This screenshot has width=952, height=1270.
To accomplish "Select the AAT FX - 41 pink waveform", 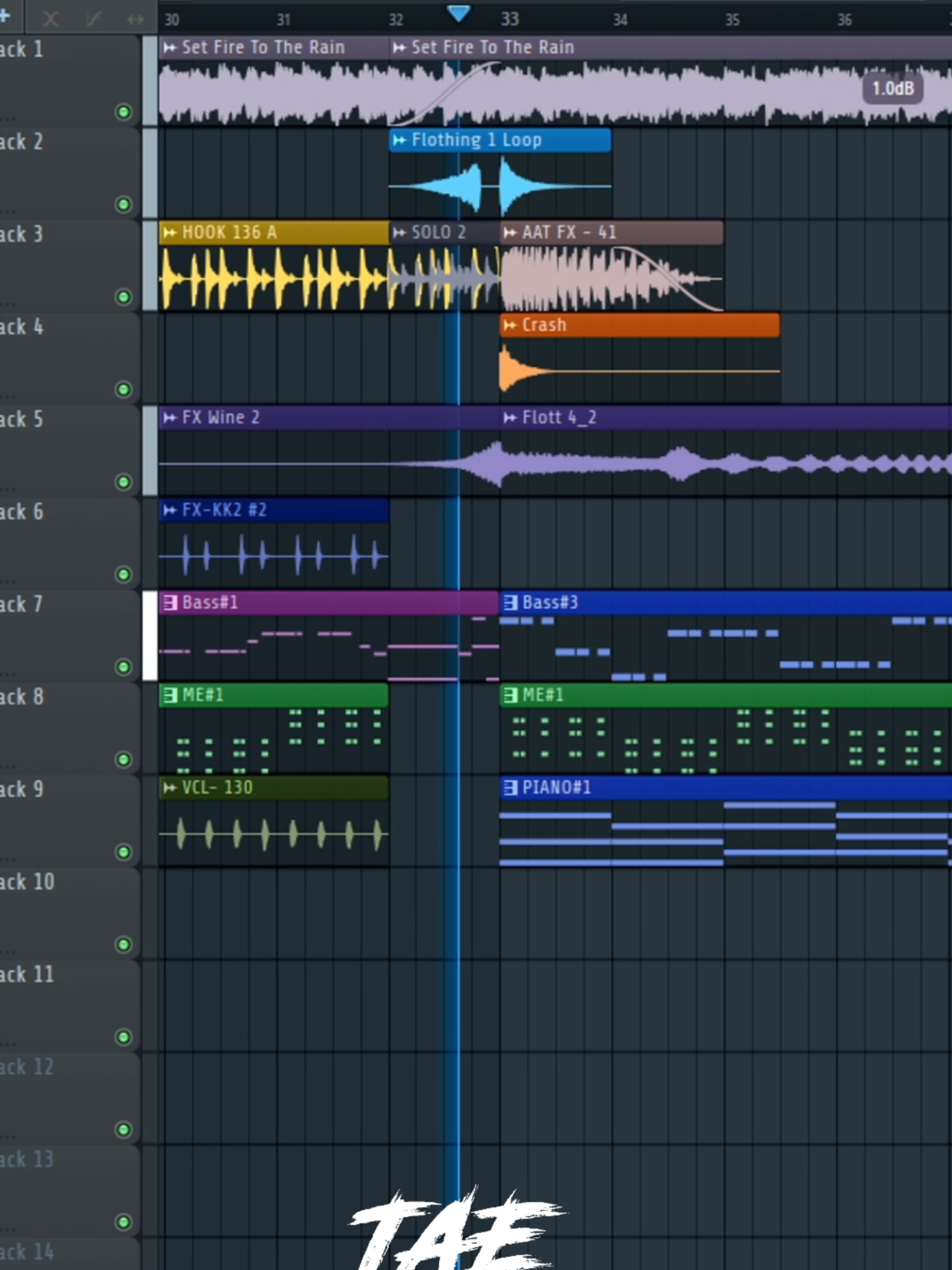I will click(611, 278).
